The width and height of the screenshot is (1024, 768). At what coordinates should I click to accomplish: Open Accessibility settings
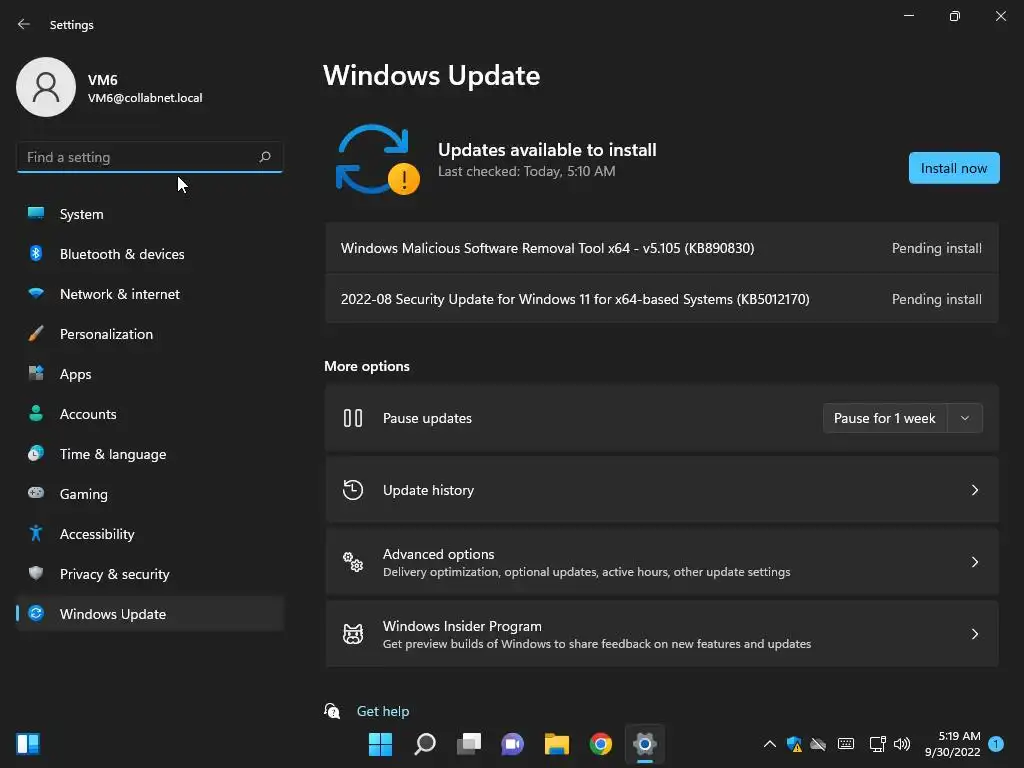[x=150, y=534]
